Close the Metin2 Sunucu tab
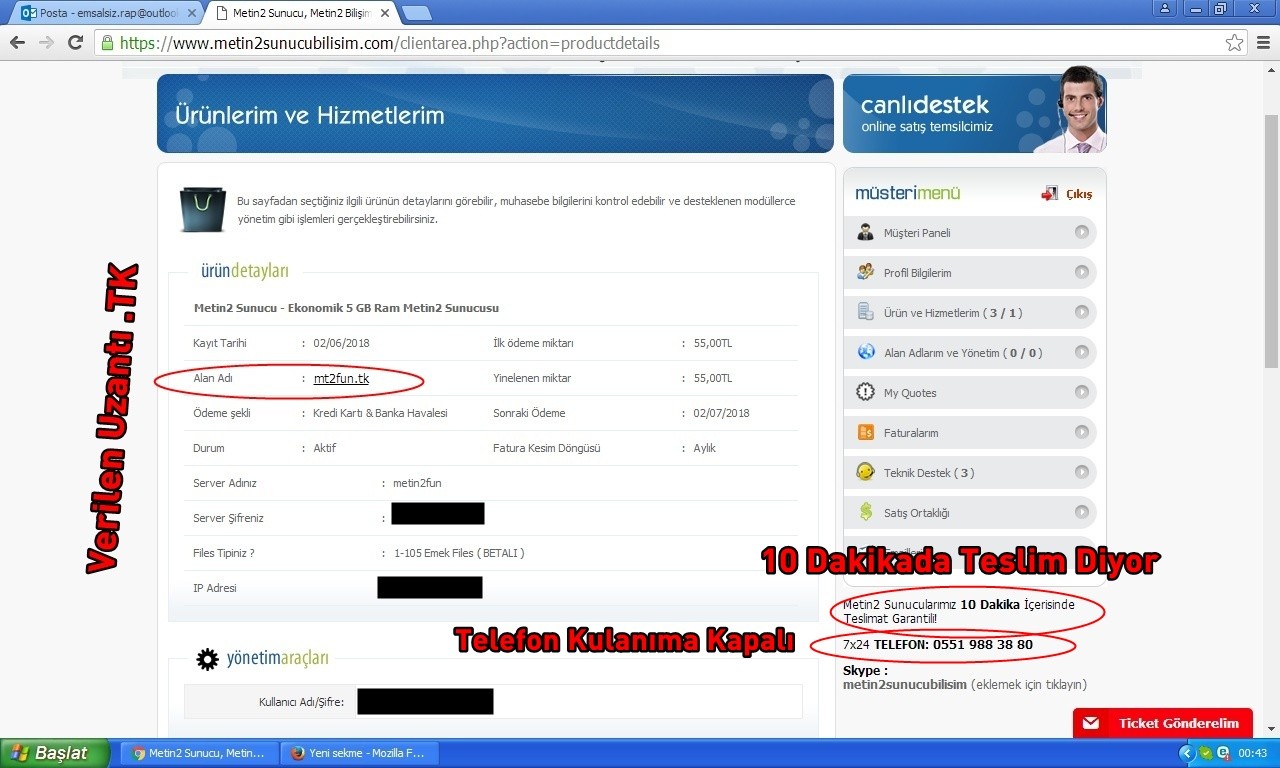1280x768 pixels. point(384,13)
